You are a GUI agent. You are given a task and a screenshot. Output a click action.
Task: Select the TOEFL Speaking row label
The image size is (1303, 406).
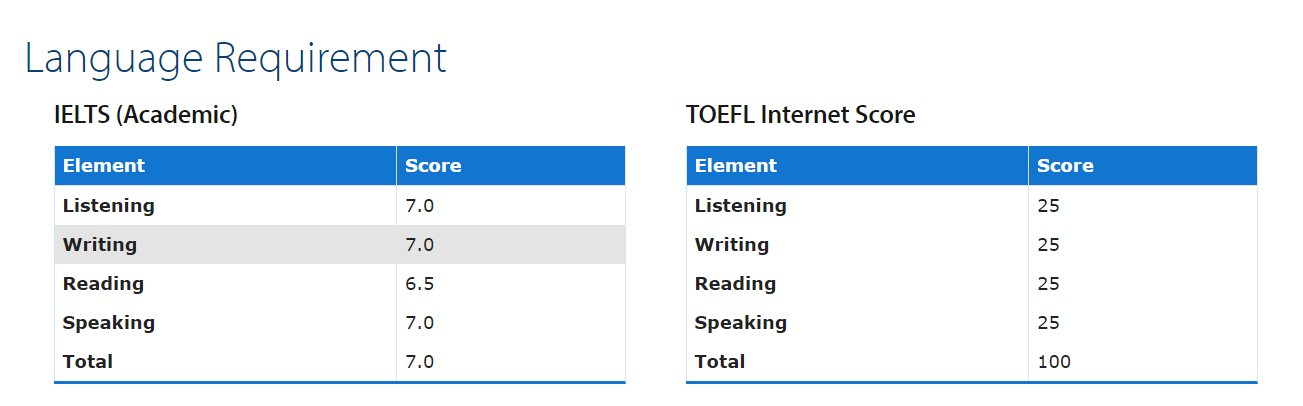pos(741,323)
